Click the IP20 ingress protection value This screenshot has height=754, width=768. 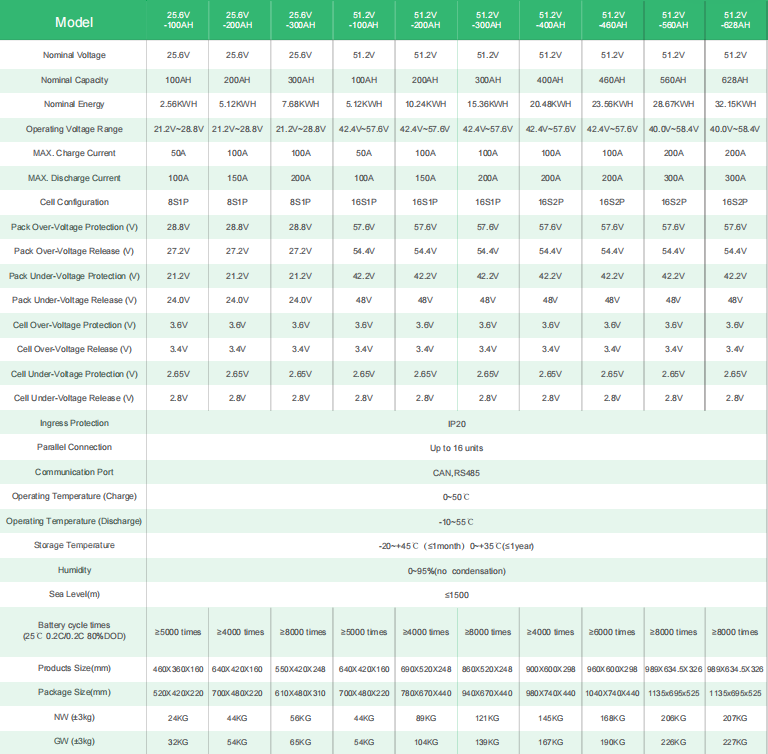tap(456, 424)
